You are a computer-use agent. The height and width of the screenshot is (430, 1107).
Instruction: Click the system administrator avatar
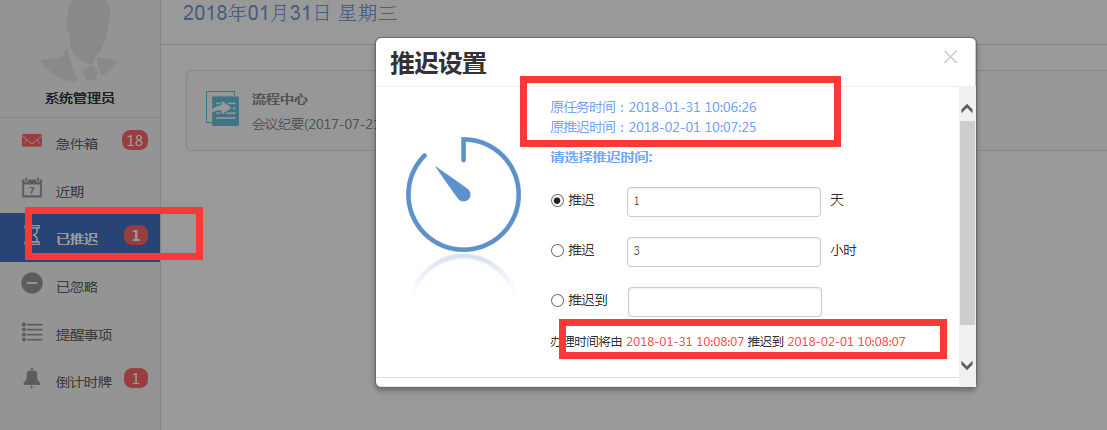coord(78,39)
